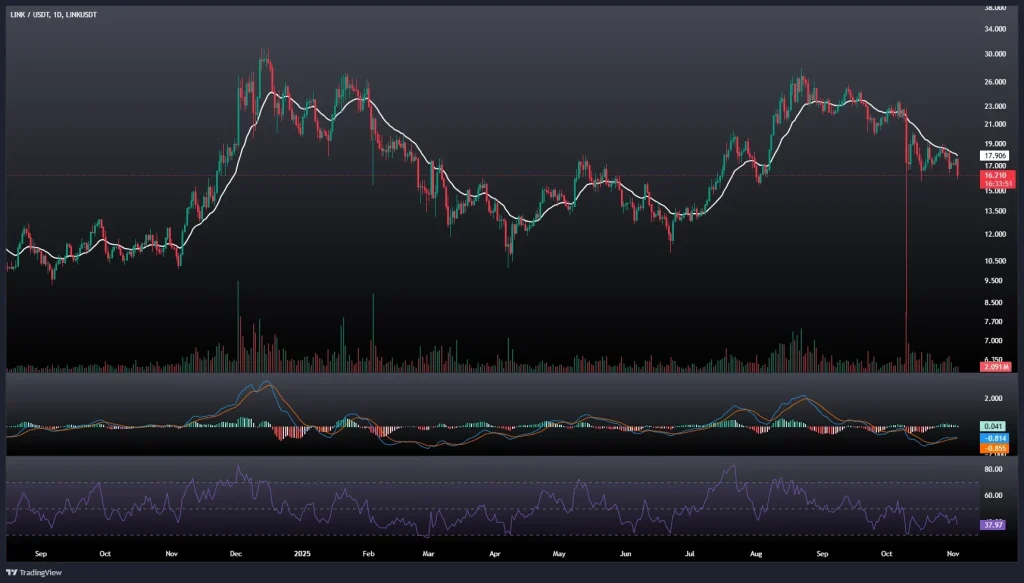
Task: Click the Jul marker on the time axis
Action: click(690, 551)
